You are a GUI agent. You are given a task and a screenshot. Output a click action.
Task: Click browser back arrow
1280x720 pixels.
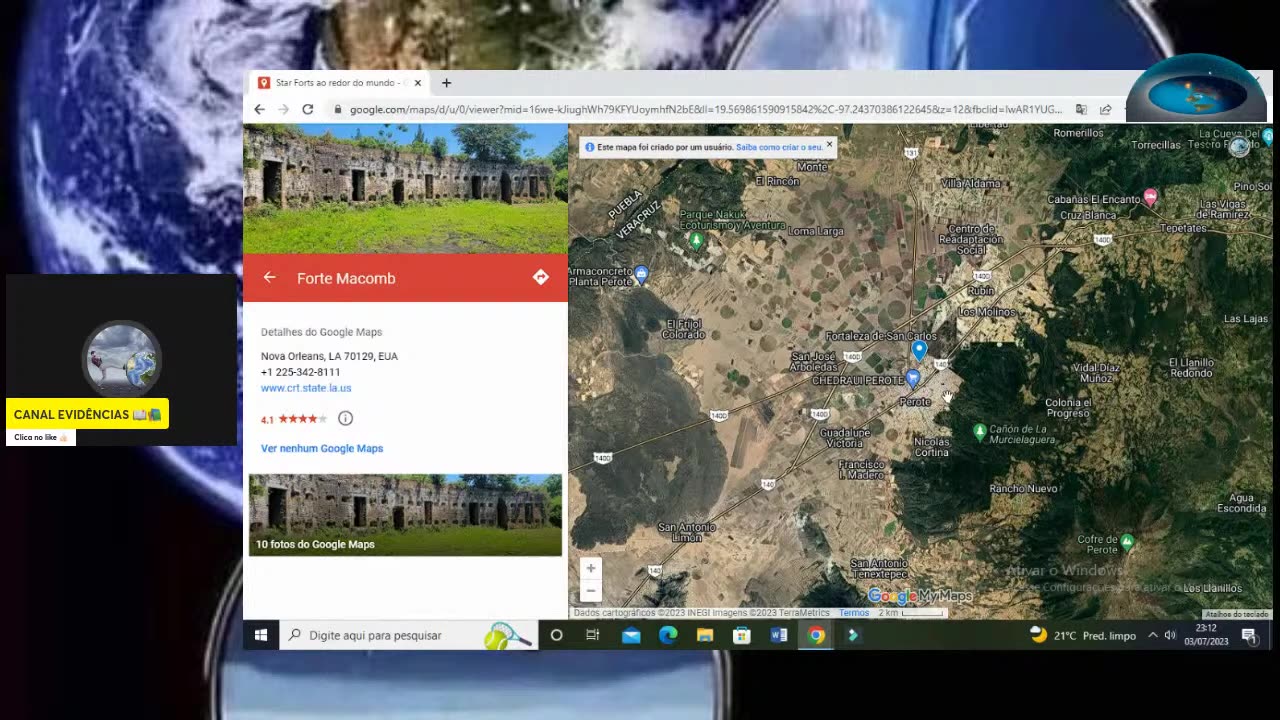(260, 109)
